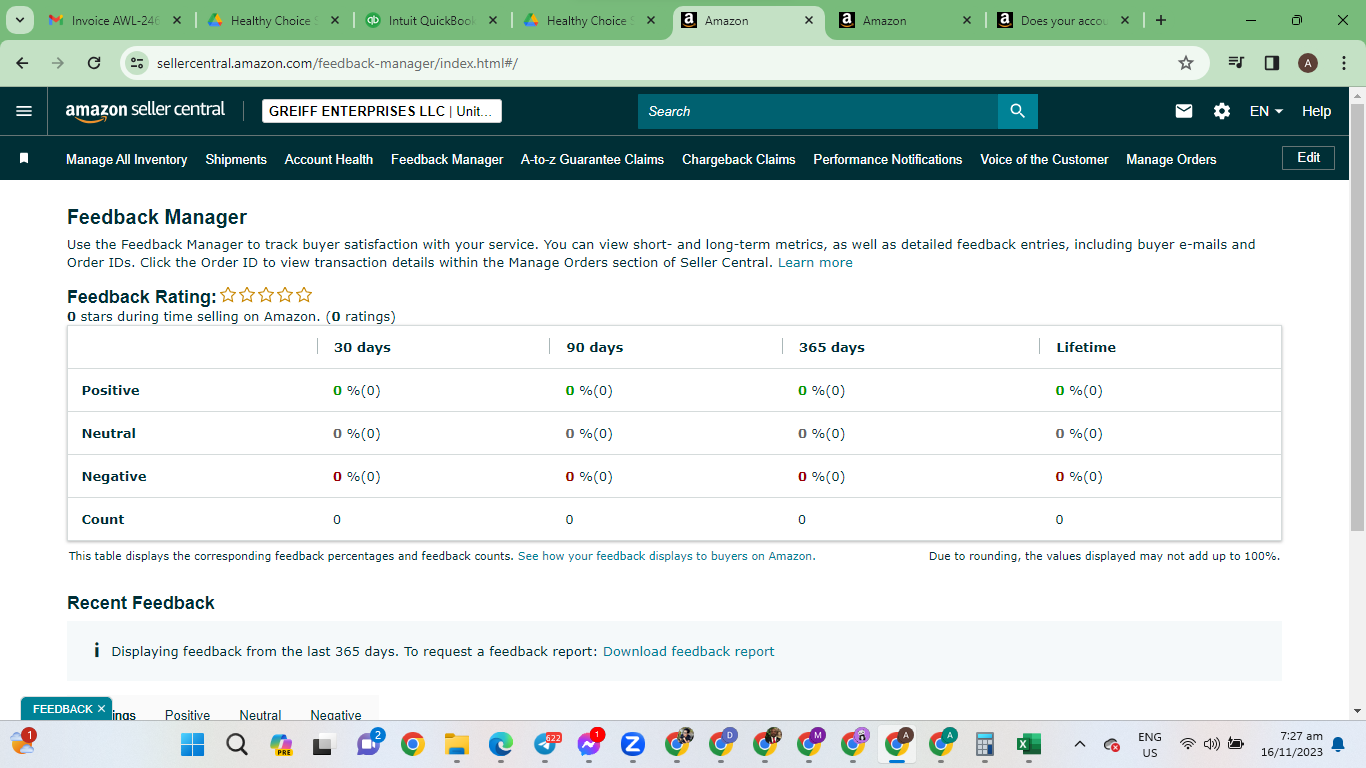Open a new browser tab
Image resolution: width=1366 pixels, height=768 pixels.
click(1161, 20)
